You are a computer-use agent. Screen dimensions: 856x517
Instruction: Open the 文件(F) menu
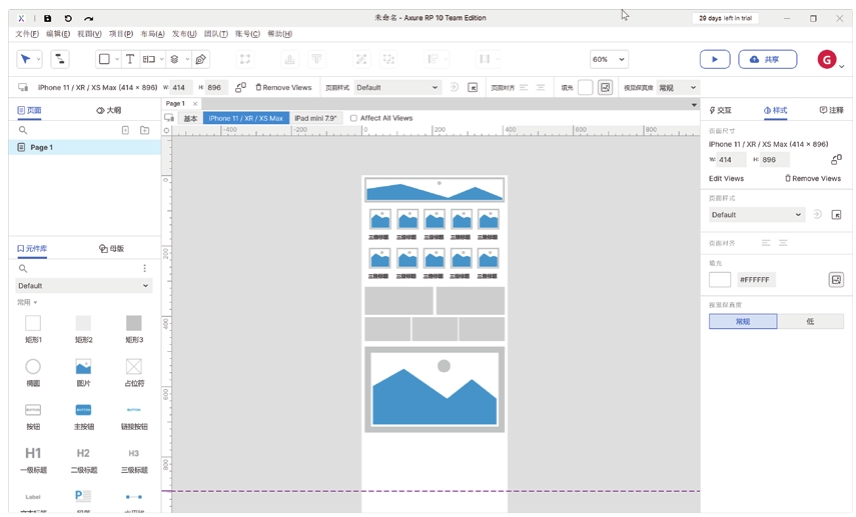[27, 34]
